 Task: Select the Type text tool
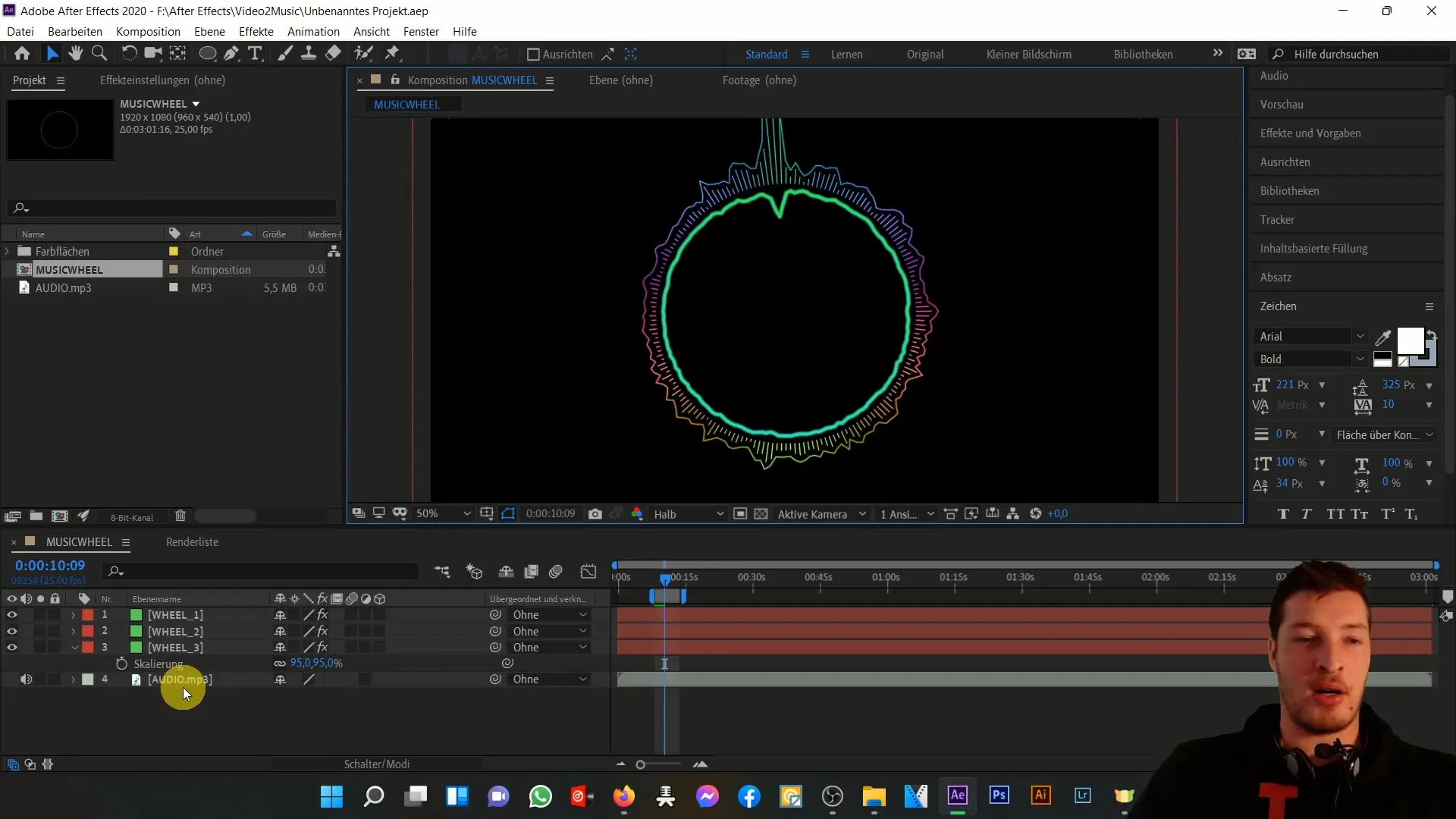pos(256,54)
